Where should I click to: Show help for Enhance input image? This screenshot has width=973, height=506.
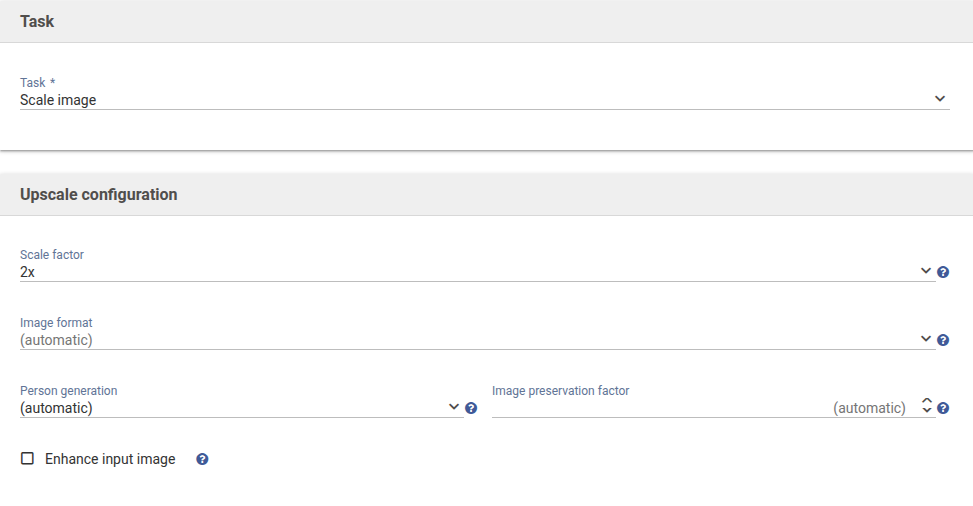(x=202, y=460)
